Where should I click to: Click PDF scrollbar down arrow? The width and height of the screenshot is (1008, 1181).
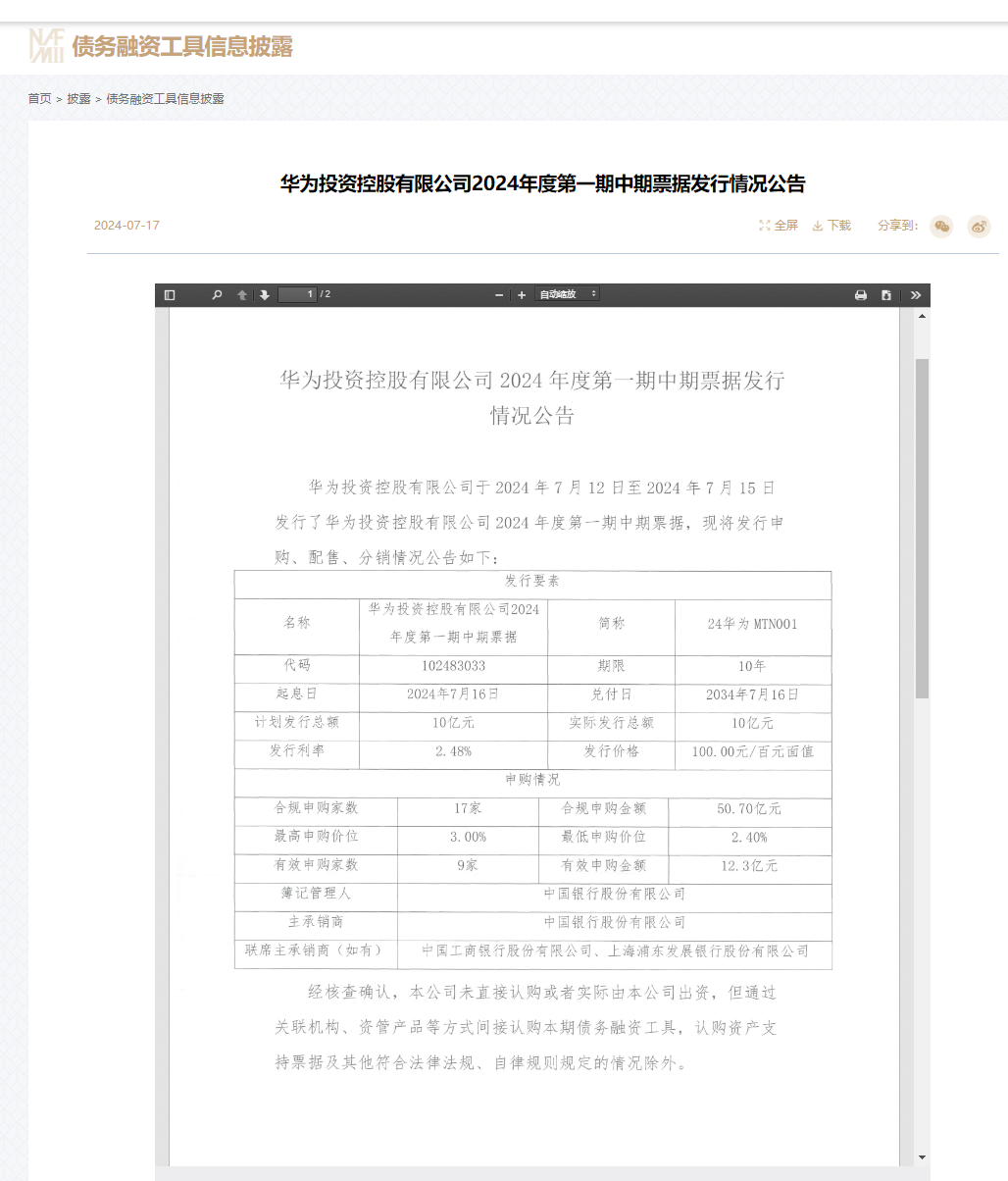click(922, 1158)
